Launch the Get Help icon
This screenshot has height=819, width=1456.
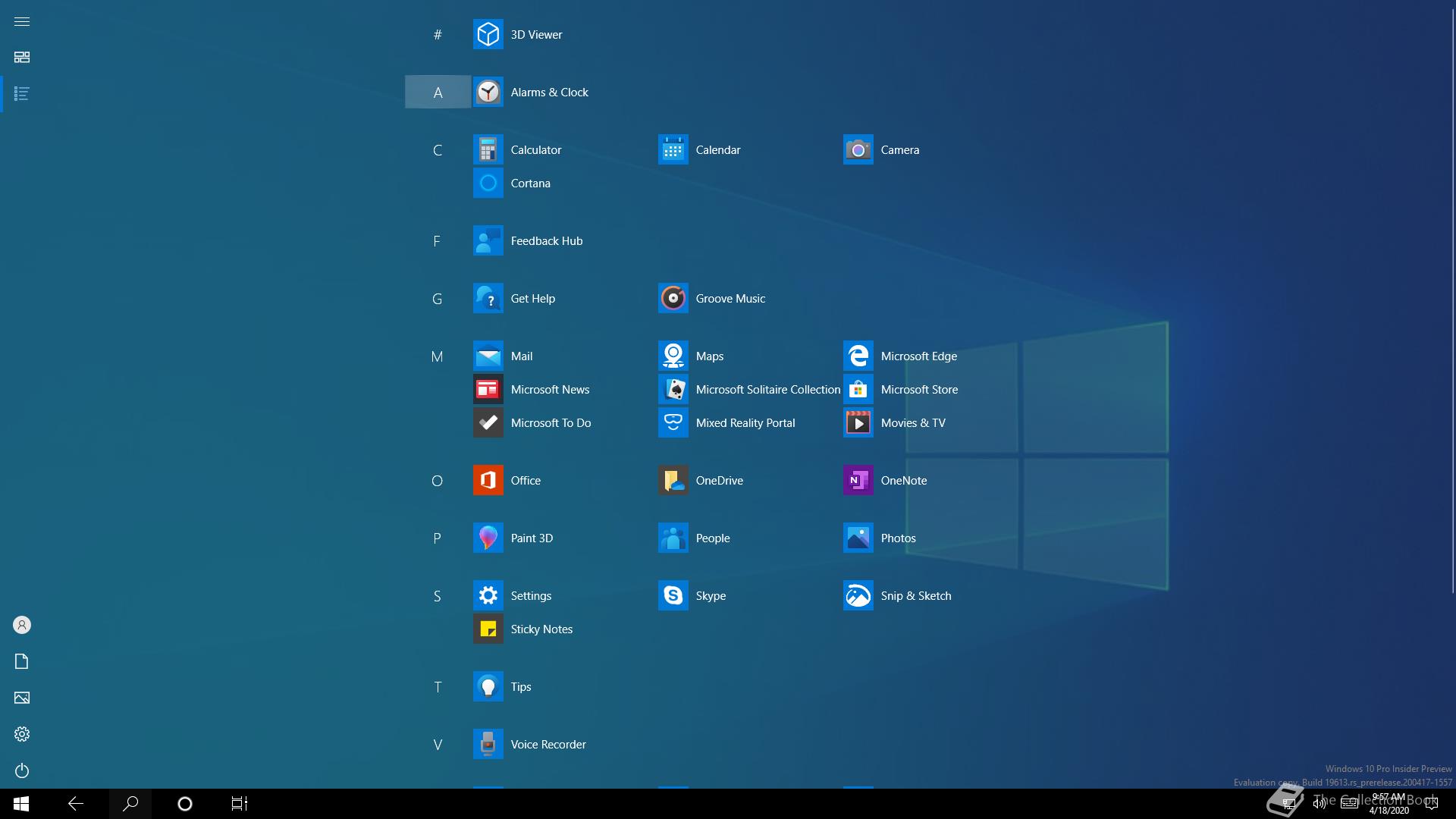[x=488, y=298]
